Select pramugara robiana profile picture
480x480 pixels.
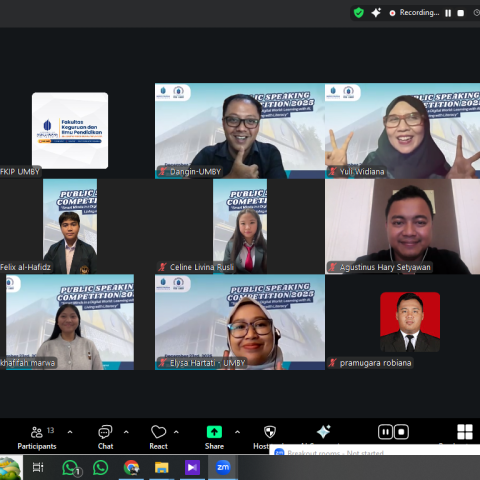tap(410, 322)
